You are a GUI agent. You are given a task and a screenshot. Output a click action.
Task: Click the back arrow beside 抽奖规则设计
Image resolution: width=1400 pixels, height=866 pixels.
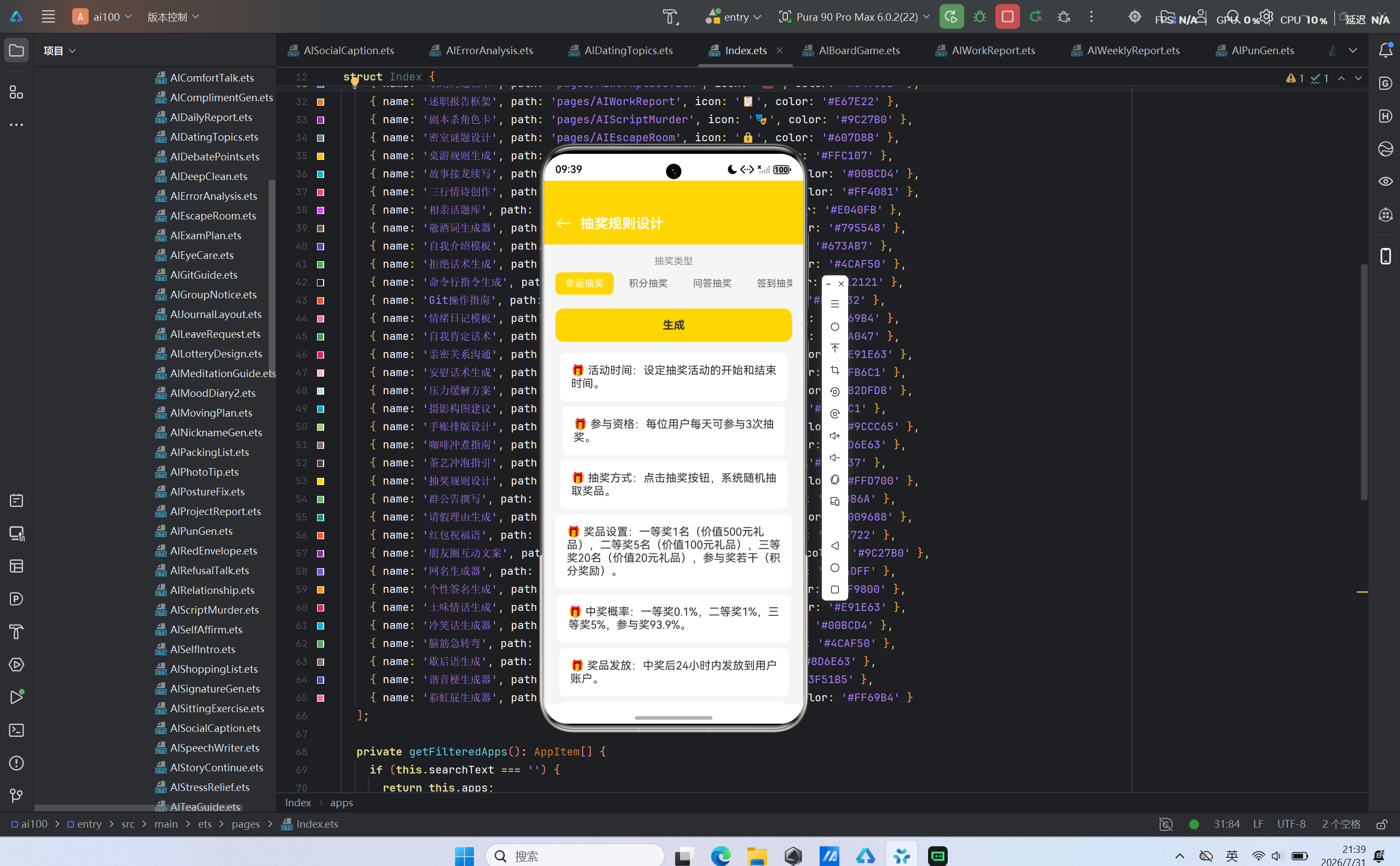563,223
